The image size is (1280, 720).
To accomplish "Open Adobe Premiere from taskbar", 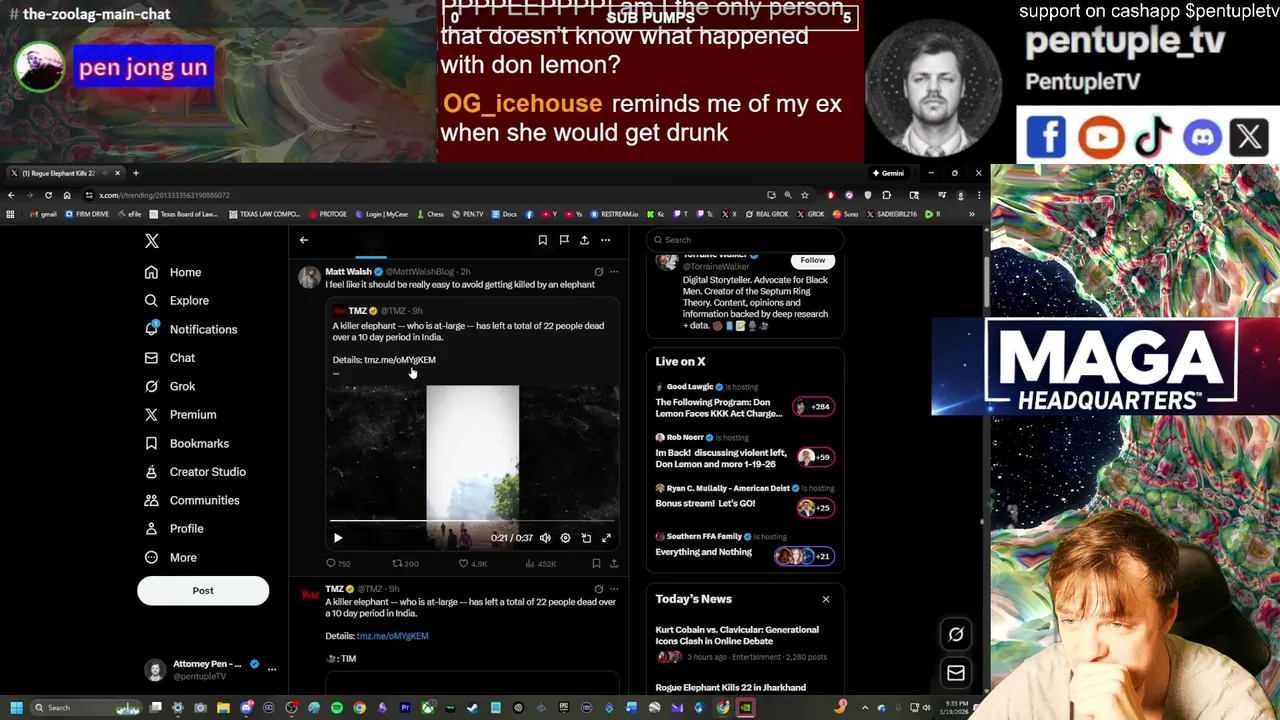I will 405,708.
